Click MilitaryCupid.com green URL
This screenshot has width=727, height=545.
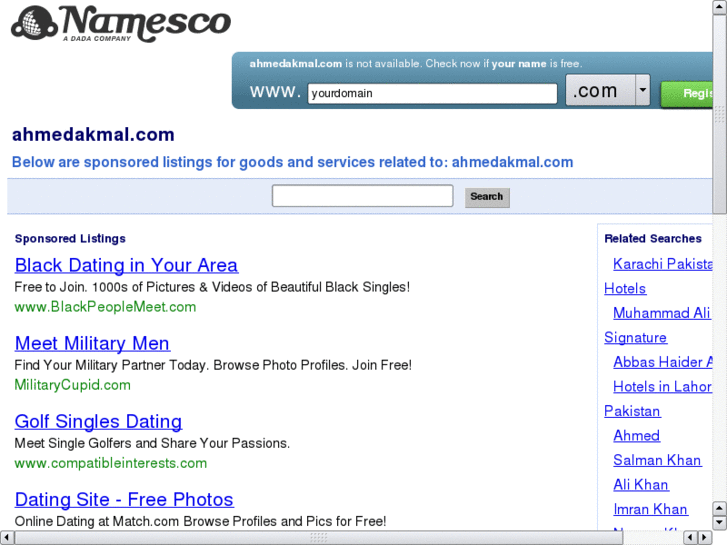tap(72, 385)
